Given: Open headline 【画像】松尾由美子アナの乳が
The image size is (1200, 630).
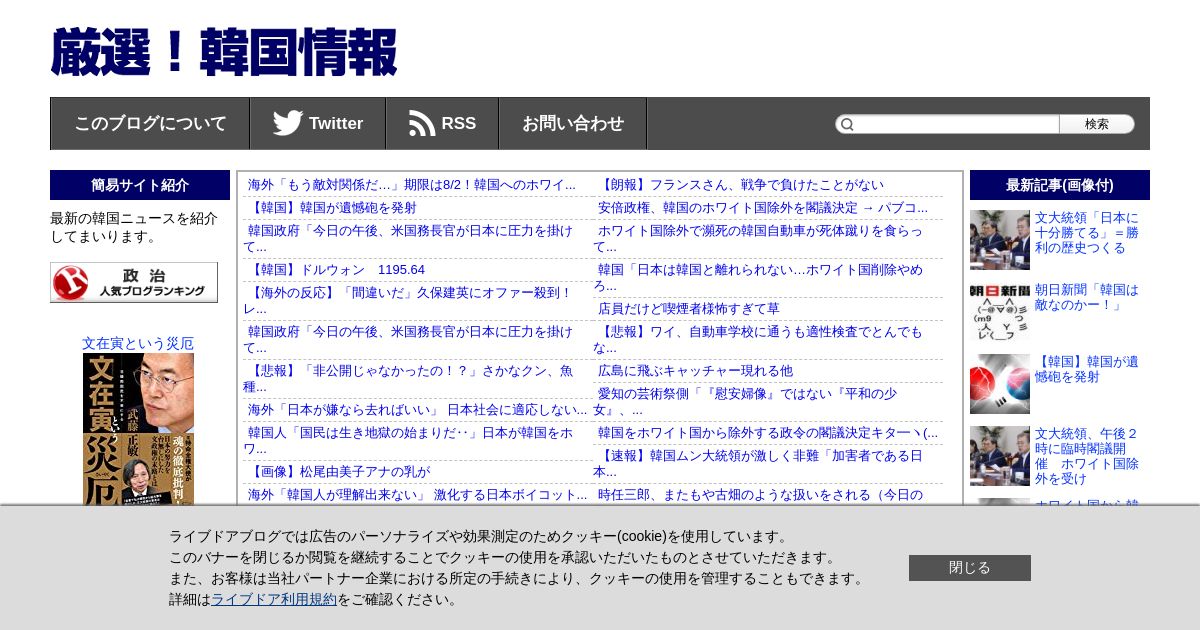Looking at the screenshot, I should click(x=339, y=472).
